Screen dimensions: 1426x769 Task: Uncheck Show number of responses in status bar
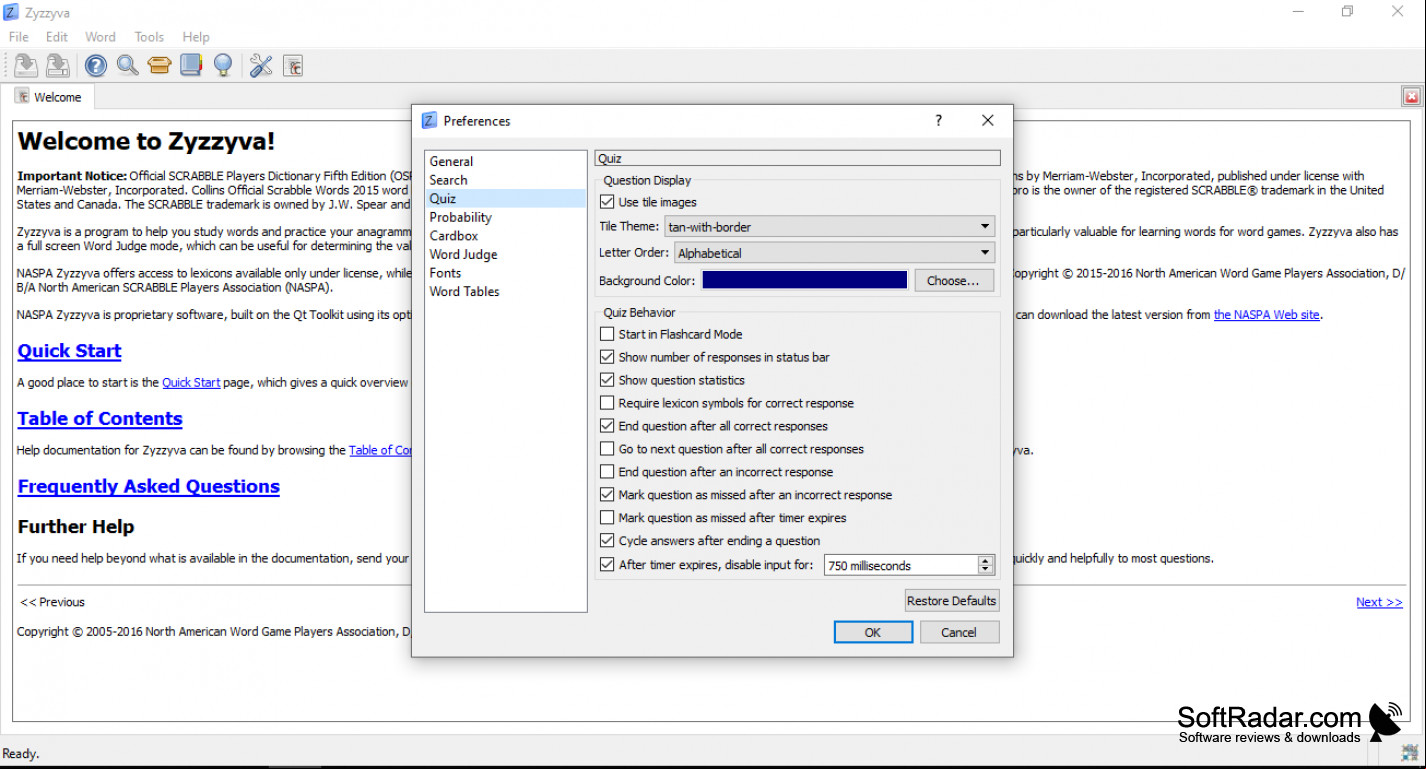coord(607,357)
